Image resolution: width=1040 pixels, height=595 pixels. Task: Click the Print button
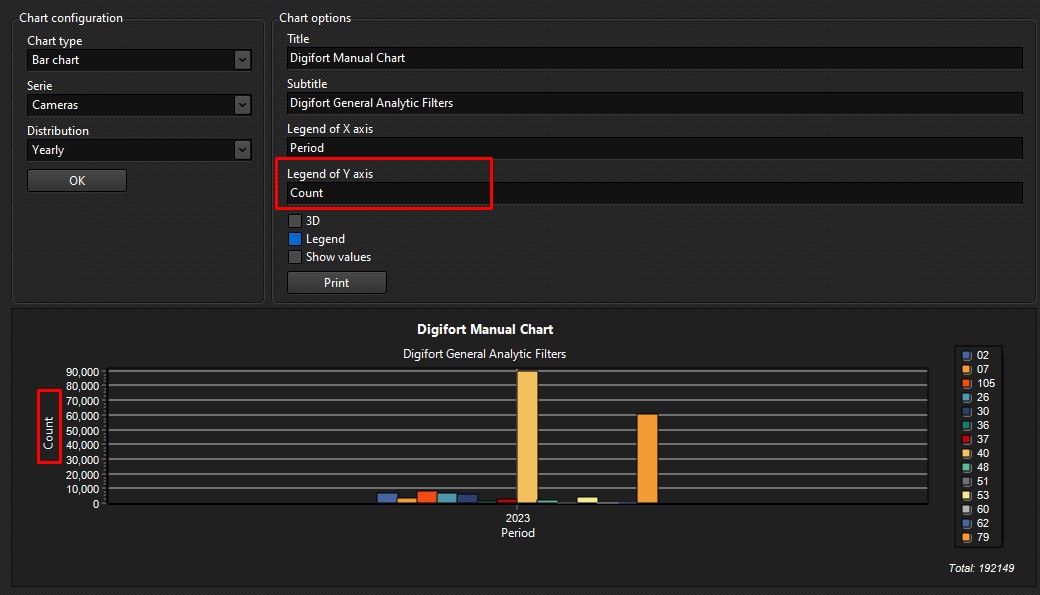[336, 283]
